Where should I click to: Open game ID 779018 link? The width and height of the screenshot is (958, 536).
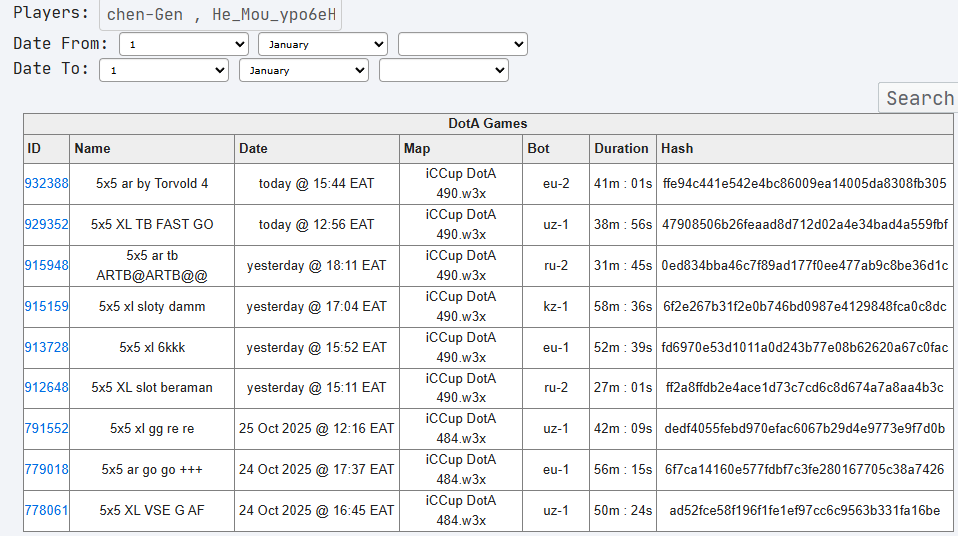[x=47, y=469]
